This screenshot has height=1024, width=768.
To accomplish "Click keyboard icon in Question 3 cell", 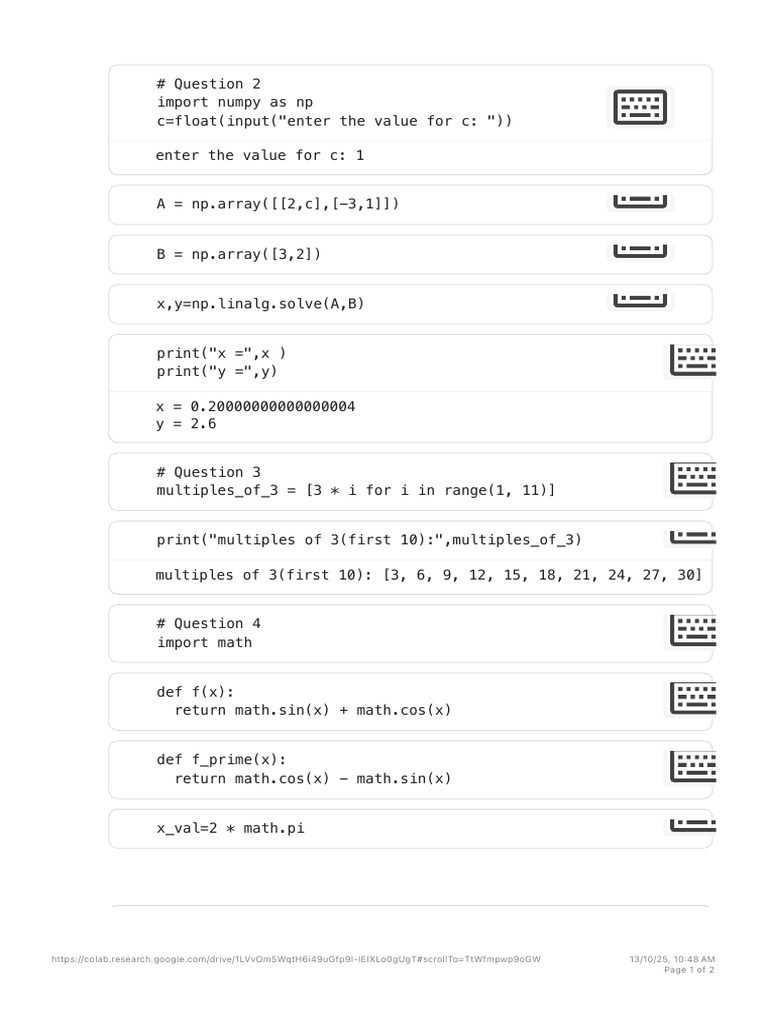I will [x=693, y=479].
